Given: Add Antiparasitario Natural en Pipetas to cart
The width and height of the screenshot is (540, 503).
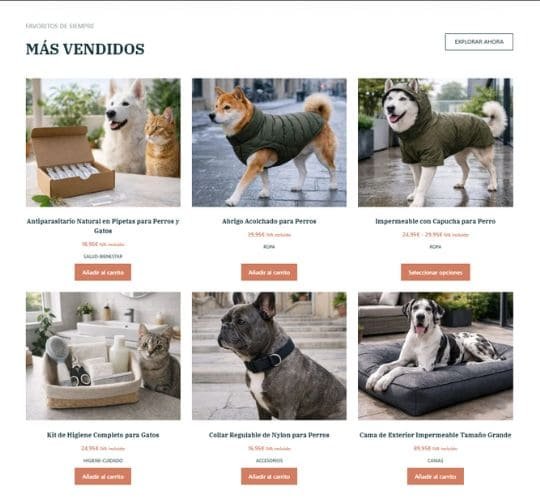Looking at the screenshot, I should coord(103,272).
